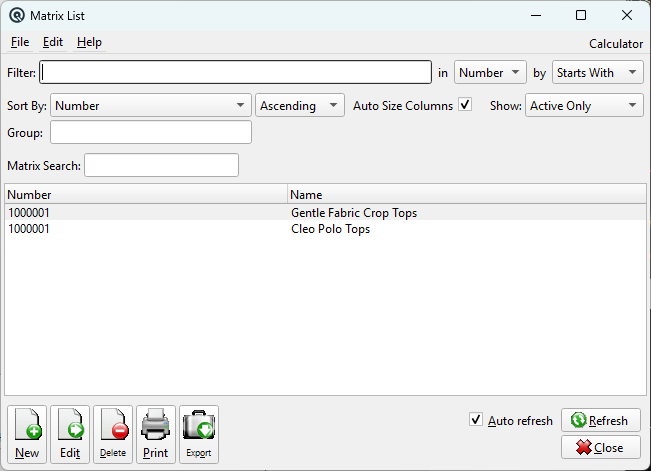Open the Edit menu
The image size is (651, 471).
tap(53, 42)
